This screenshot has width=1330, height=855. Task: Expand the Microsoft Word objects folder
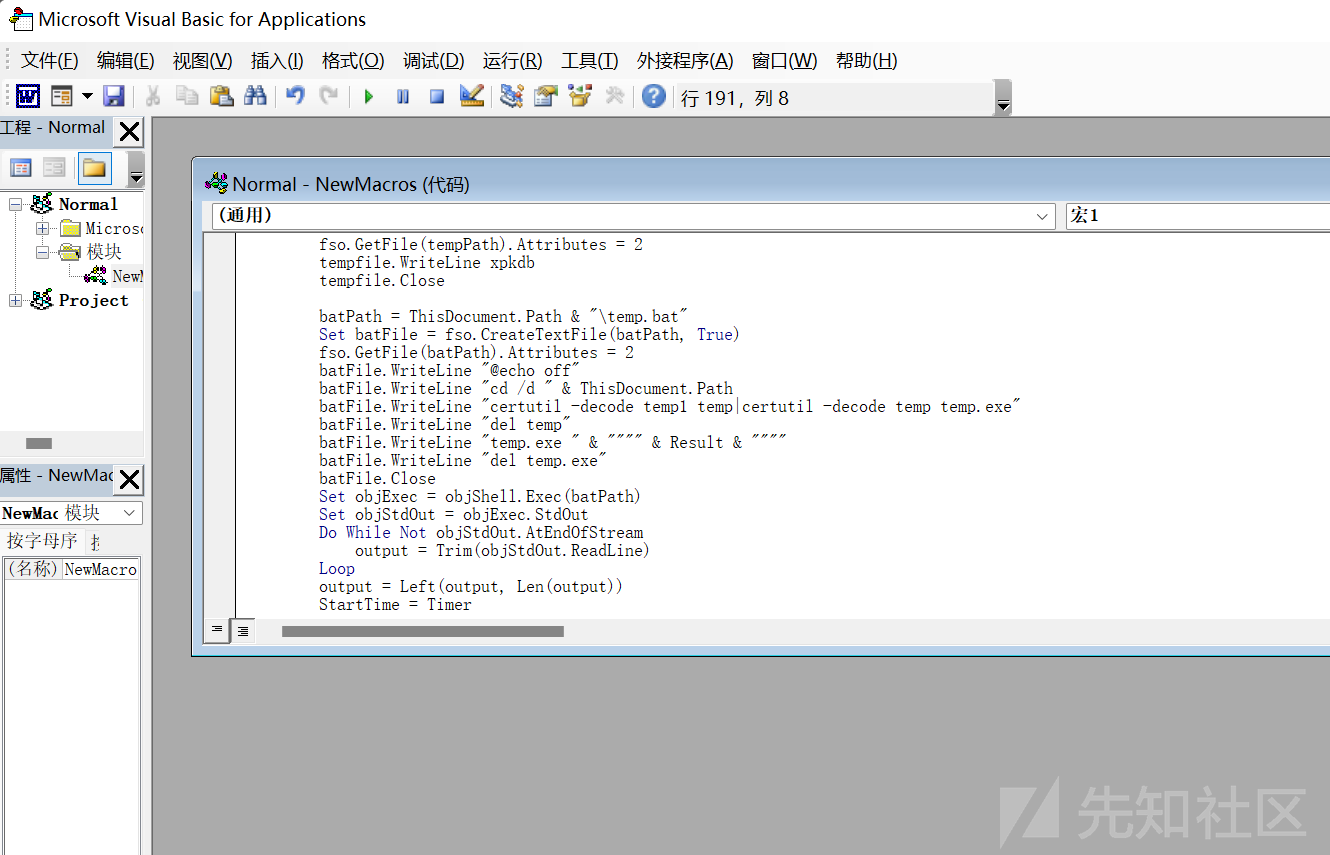click(43, 228)
